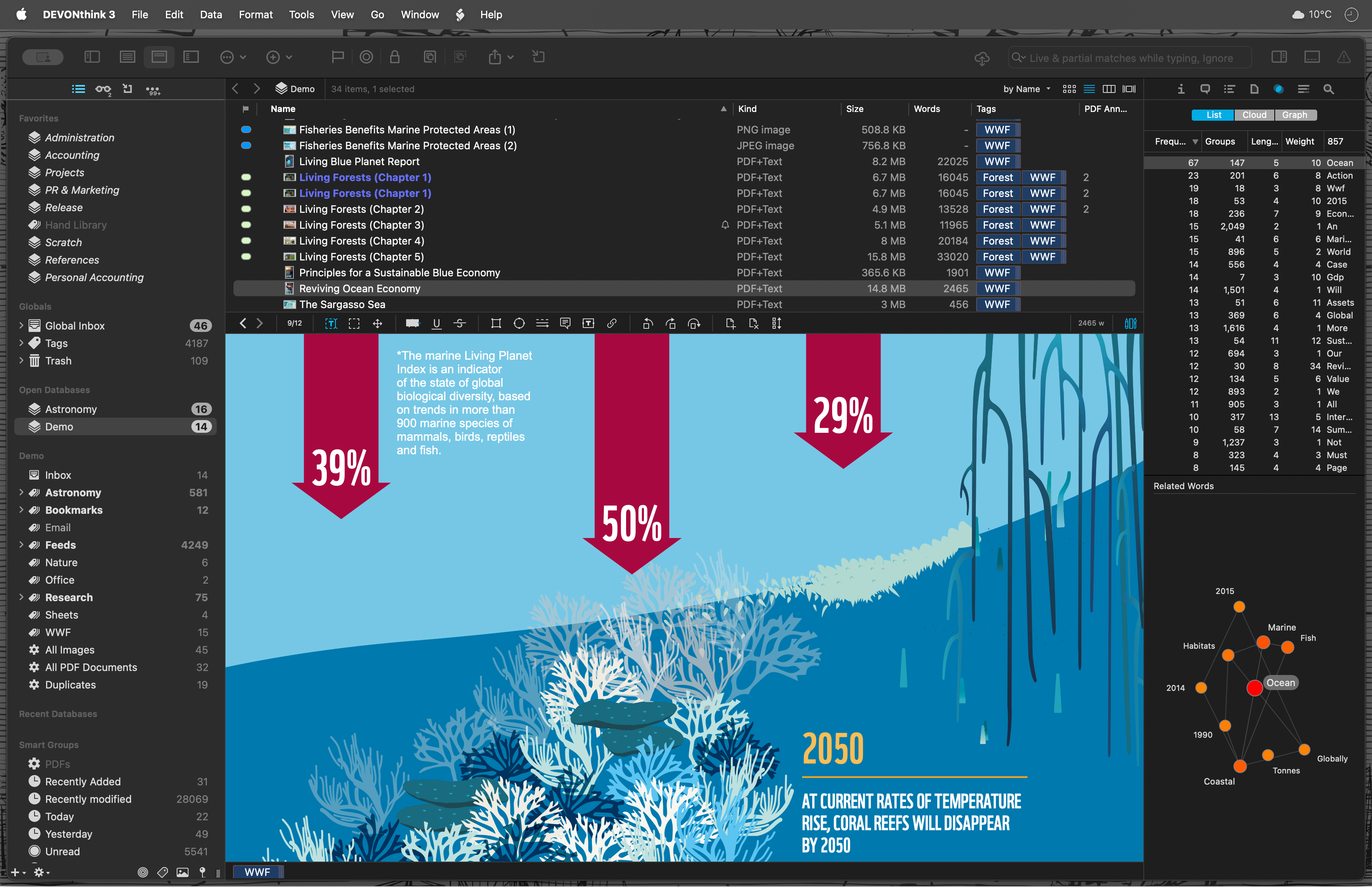Rotate the PDF page left
The width and height of the screenshot is (1372, 887).
tap(648, 324)
